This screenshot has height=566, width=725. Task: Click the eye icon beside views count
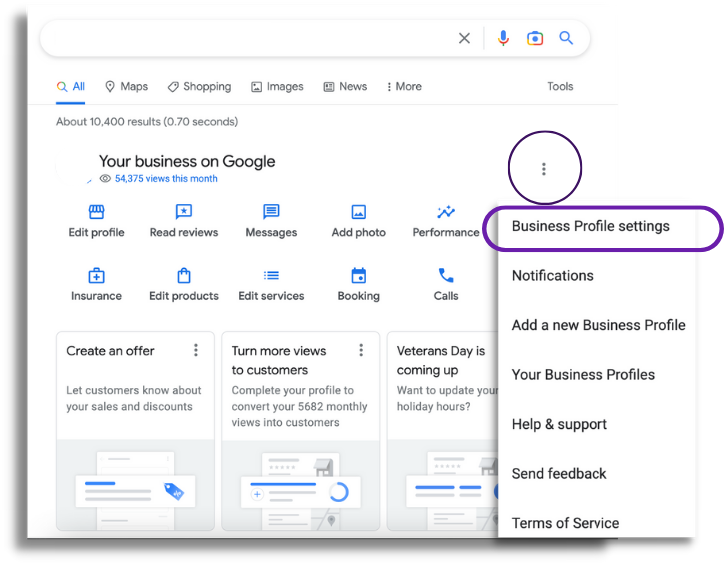(105, 178)
